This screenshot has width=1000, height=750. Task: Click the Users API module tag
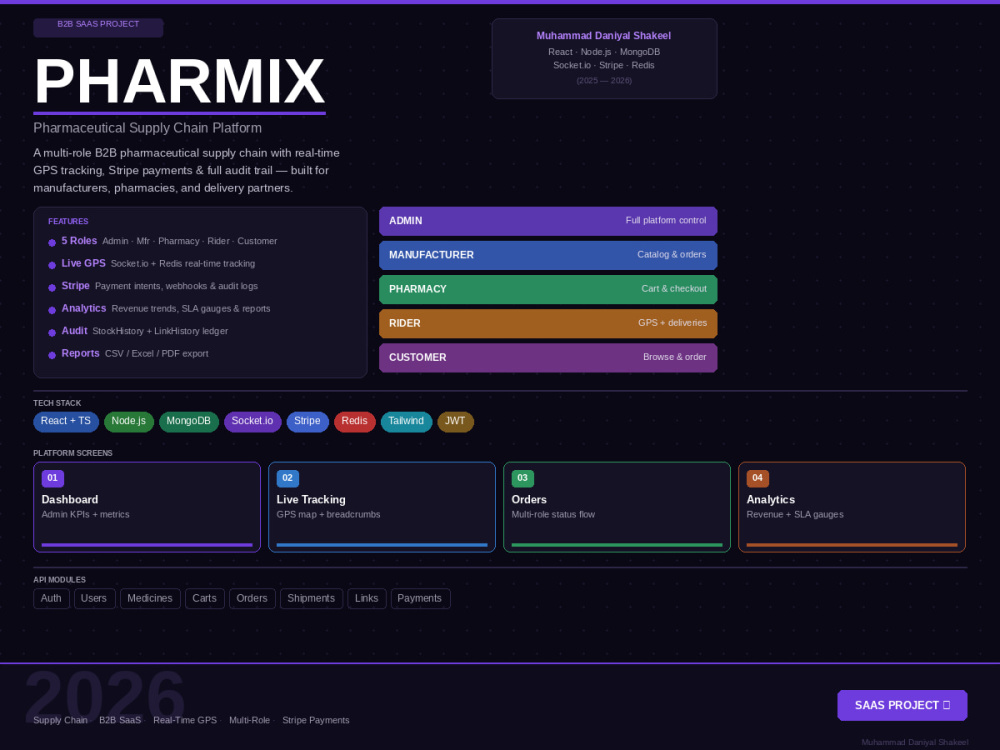(94, 598)
